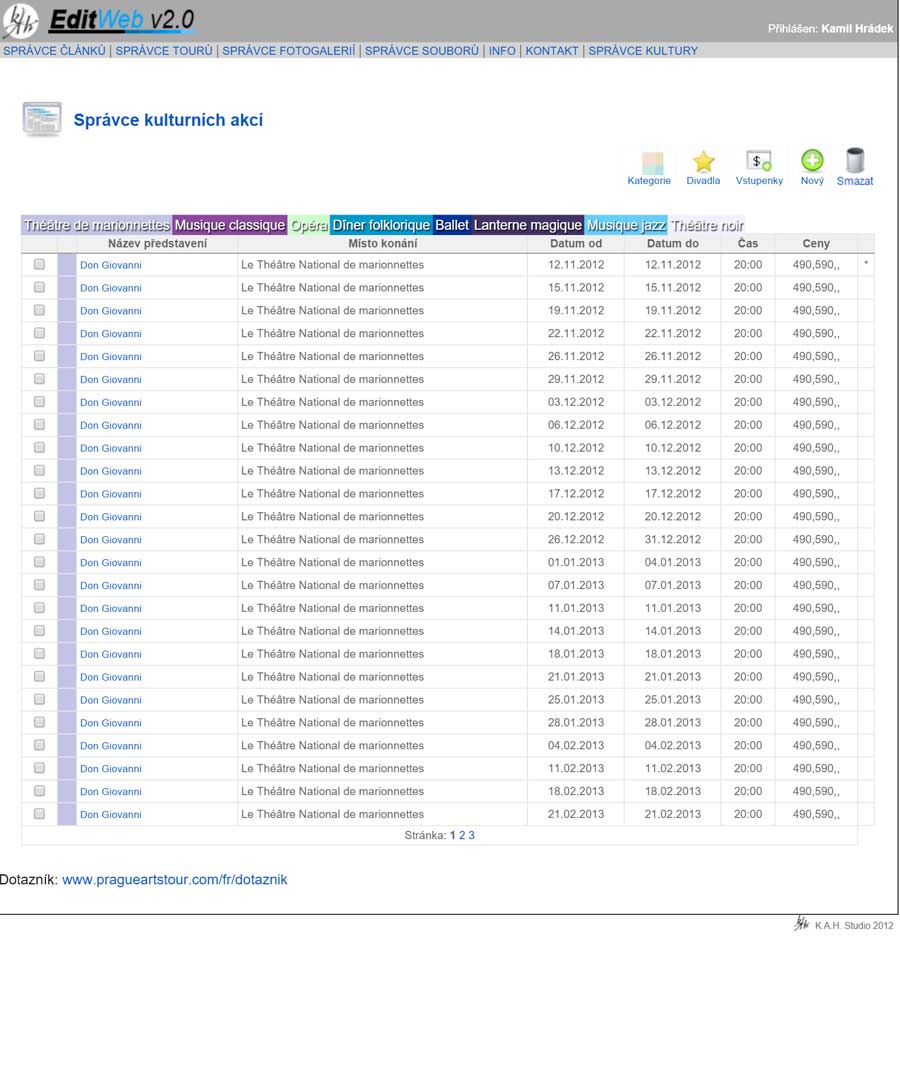The width and height of the screenshot is (900, 1083).
Task: Click the Divadla star icon
Action: point(704,162)
